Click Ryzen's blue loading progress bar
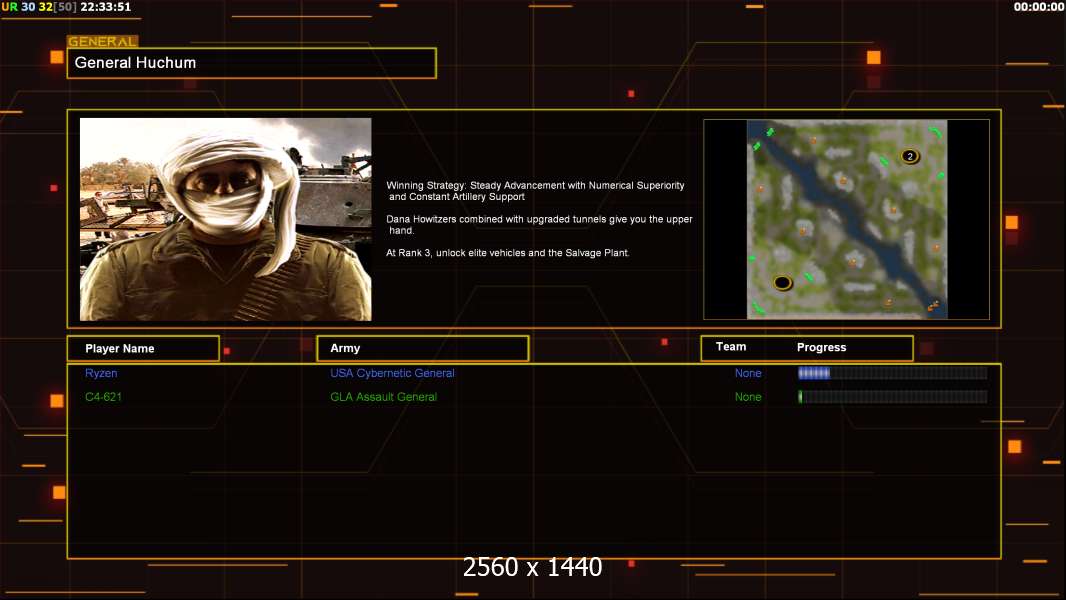Image resolution: width=1066 pixels, height=600 pixels. coord(892,373)
